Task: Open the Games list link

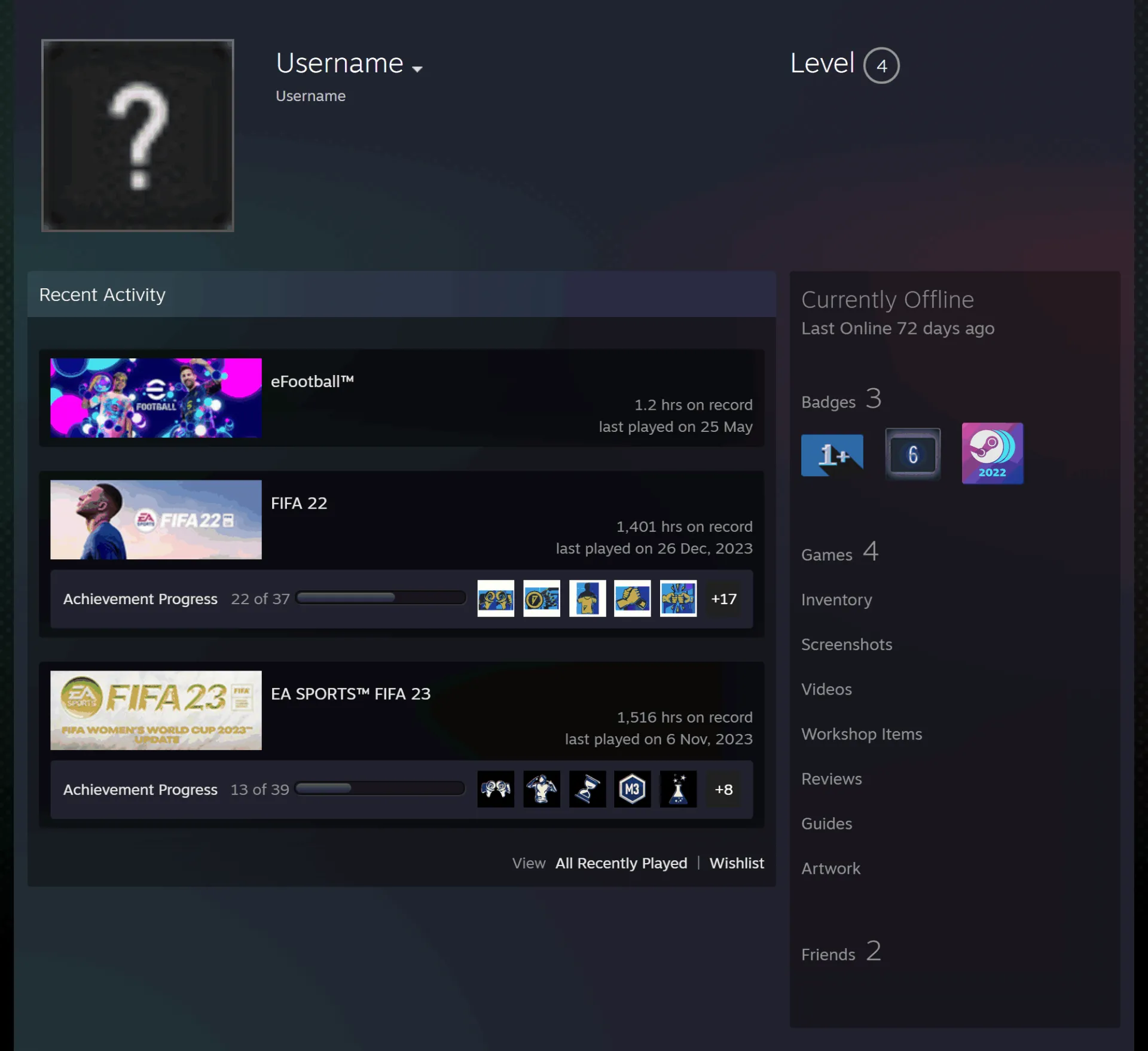Action: tap(839, 552)
